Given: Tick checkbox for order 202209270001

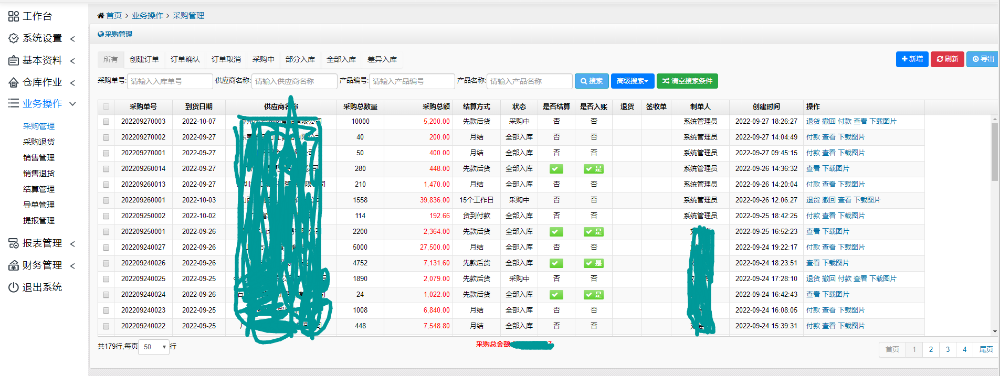Looking at the screenshot, I should [x=106, y=153].
